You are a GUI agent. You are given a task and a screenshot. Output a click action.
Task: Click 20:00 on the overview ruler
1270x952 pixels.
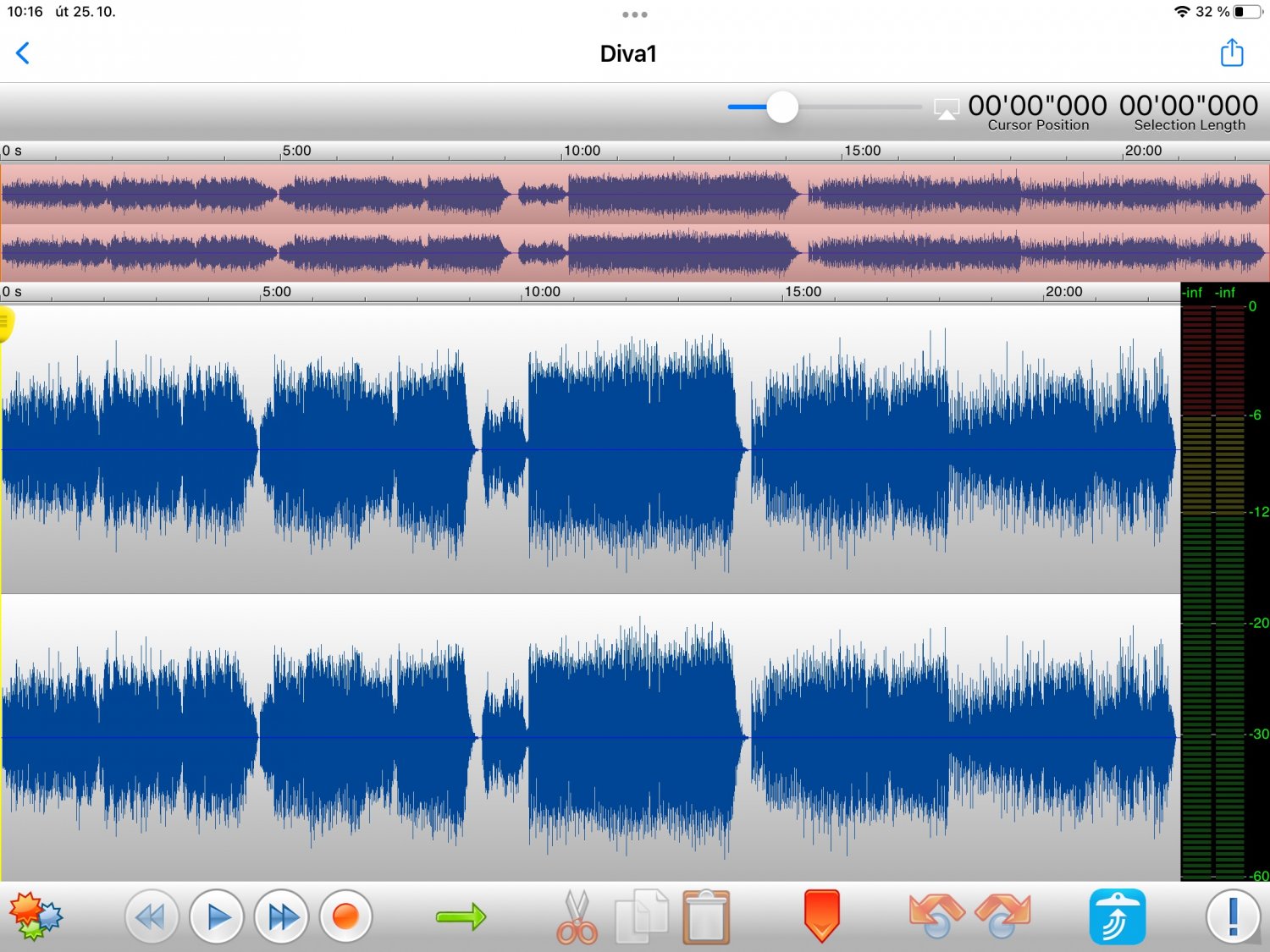[x=1143, y=151]
